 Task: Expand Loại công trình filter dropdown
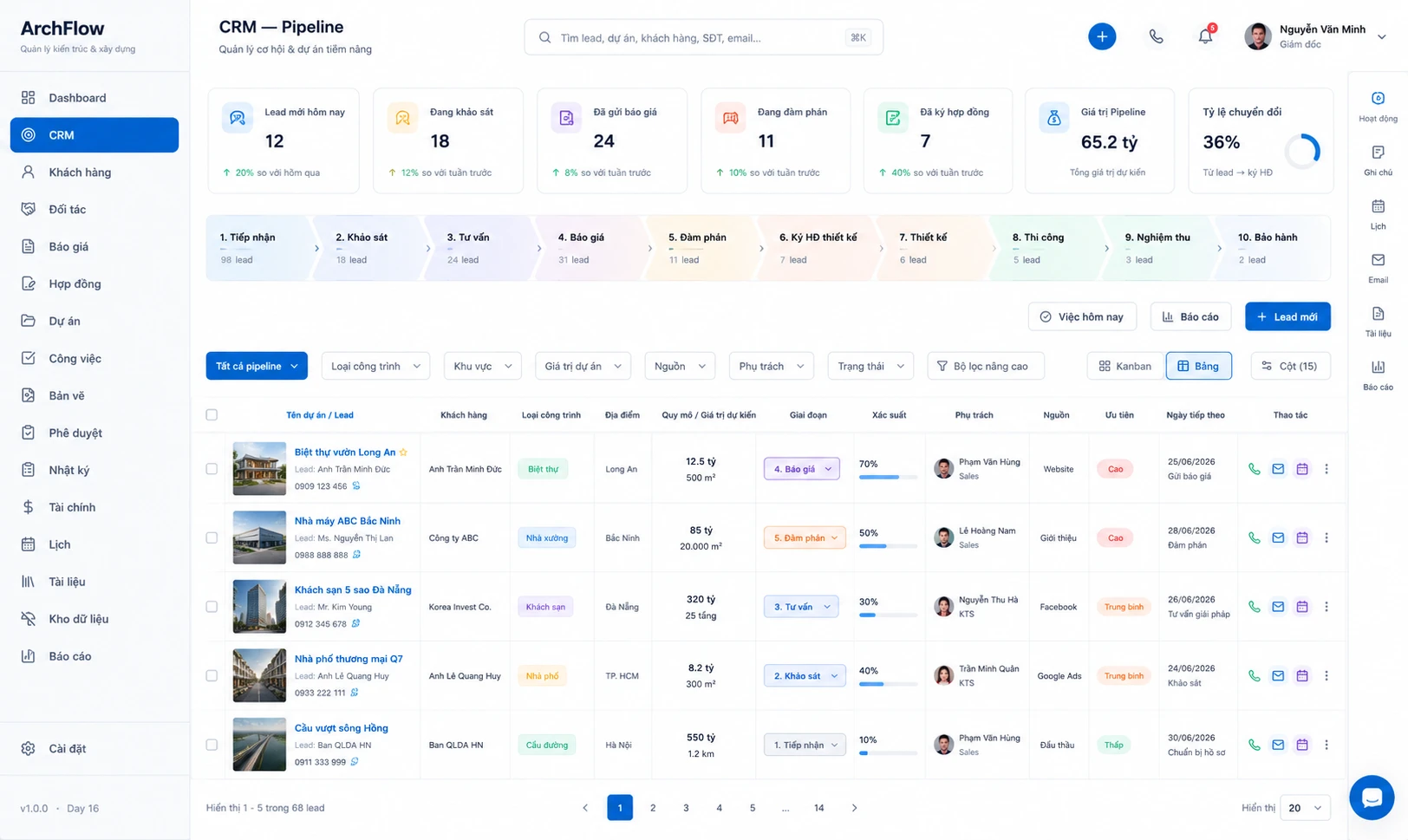click(375, 366)
